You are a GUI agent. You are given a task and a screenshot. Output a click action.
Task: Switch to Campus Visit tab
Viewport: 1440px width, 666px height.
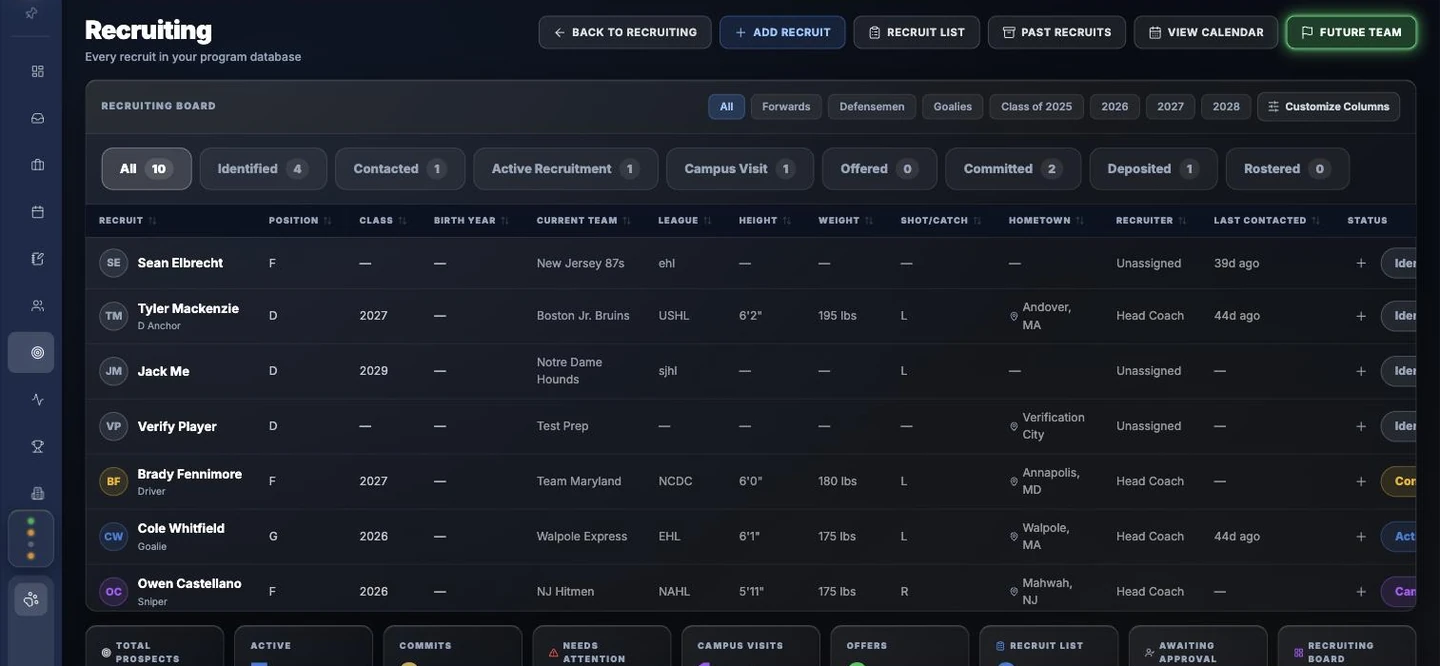click(x=740, y=169)
